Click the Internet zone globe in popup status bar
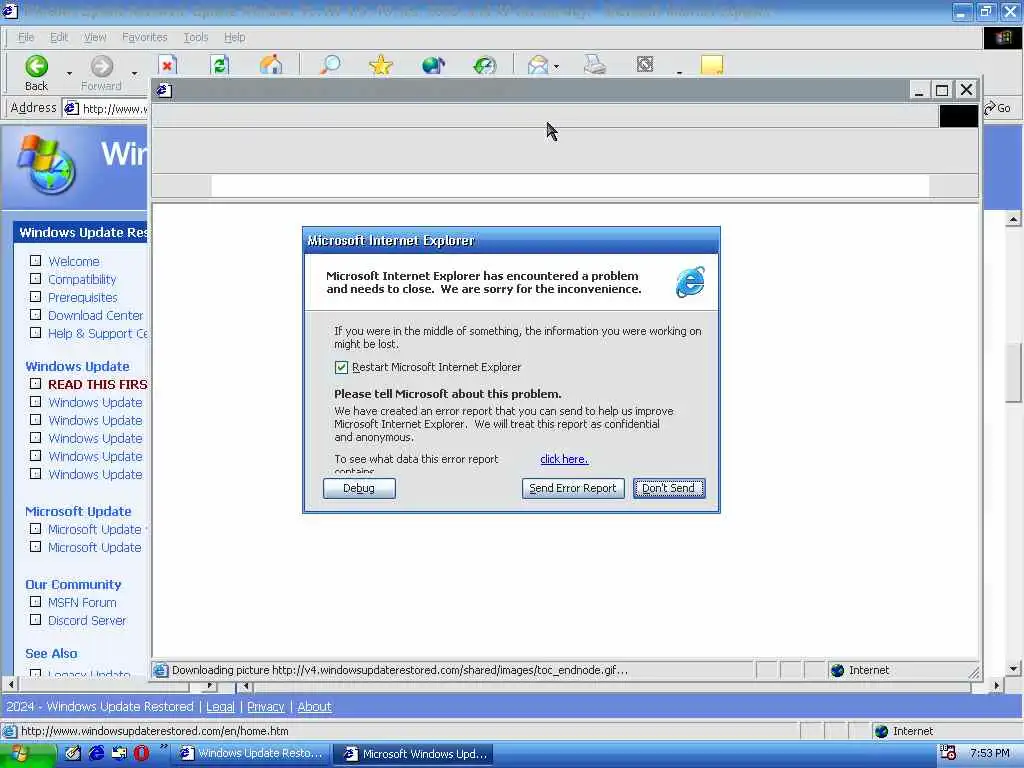Screen dimensions: 1024x768 tap(837, 670)
